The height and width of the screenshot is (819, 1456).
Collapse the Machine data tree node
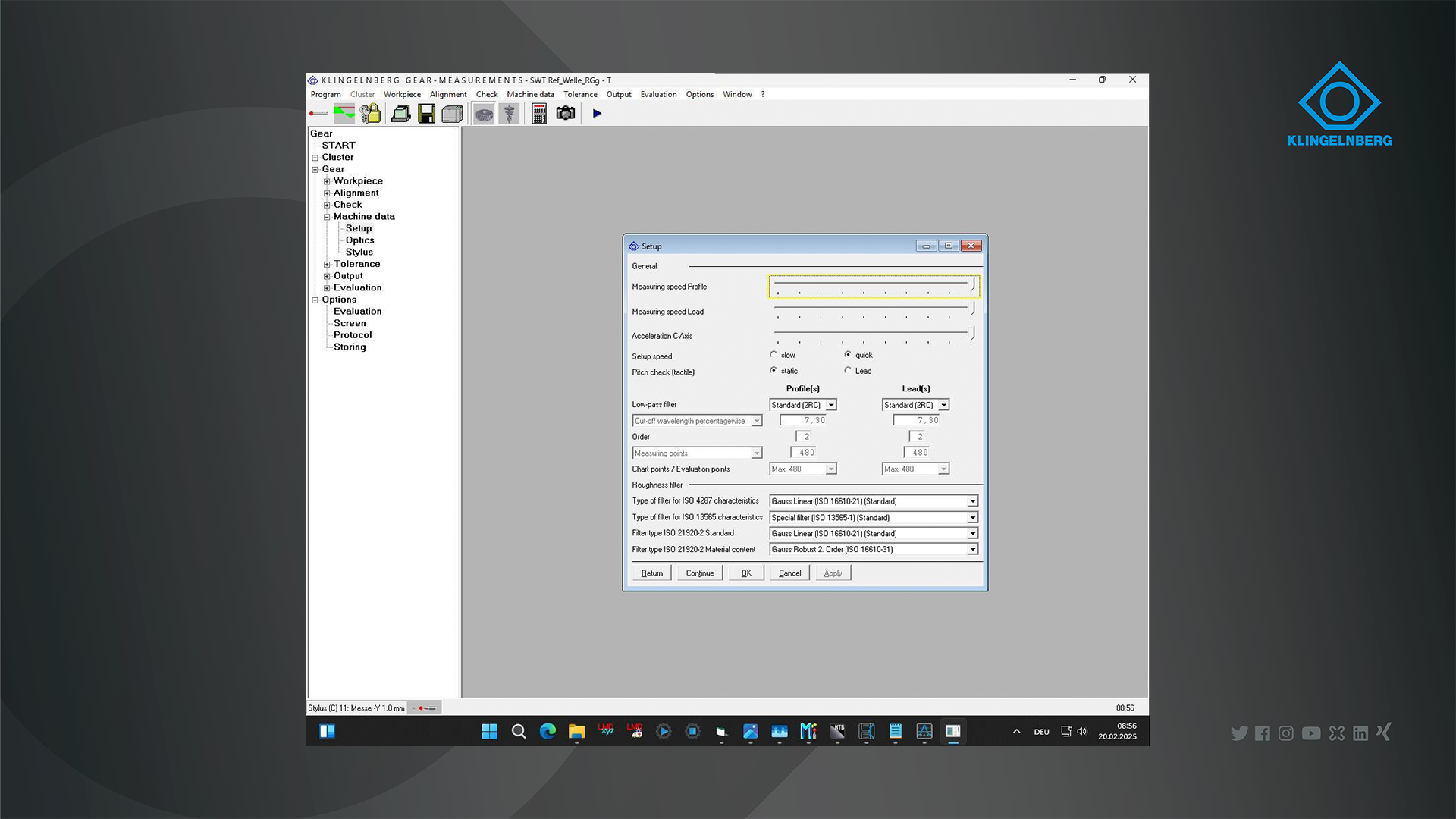click(327, 217)
